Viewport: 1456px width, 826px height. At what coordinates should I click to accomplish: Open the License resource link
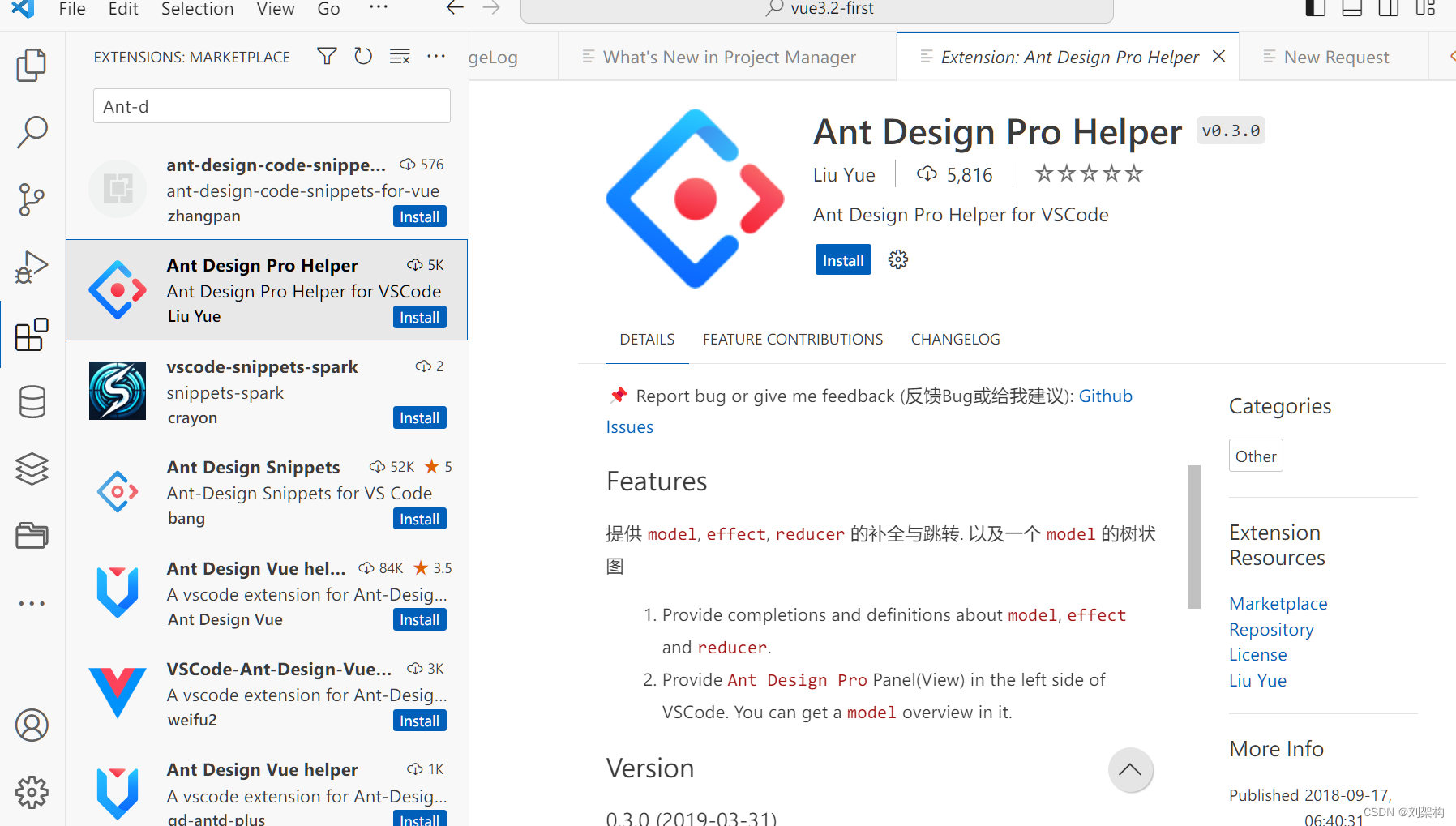tap(1257, 654)
